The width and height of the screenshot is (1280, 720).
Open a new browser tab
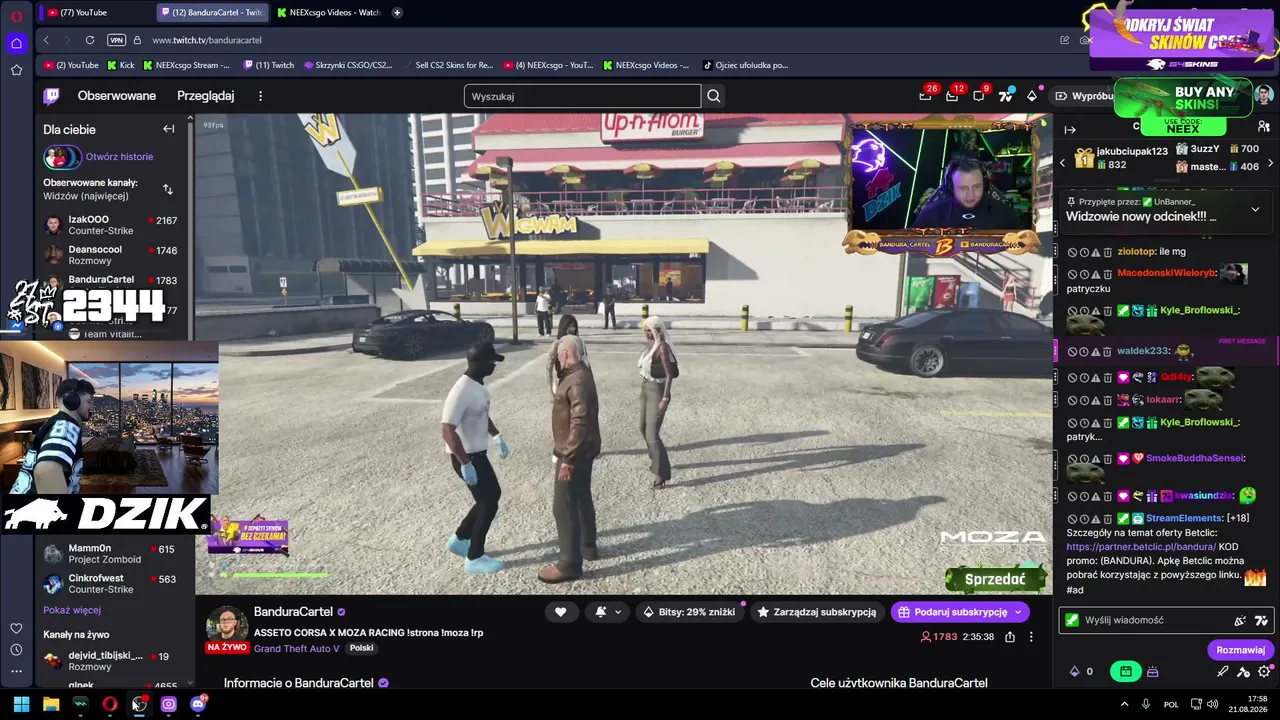pyautogui.click(x=397, y=12)
